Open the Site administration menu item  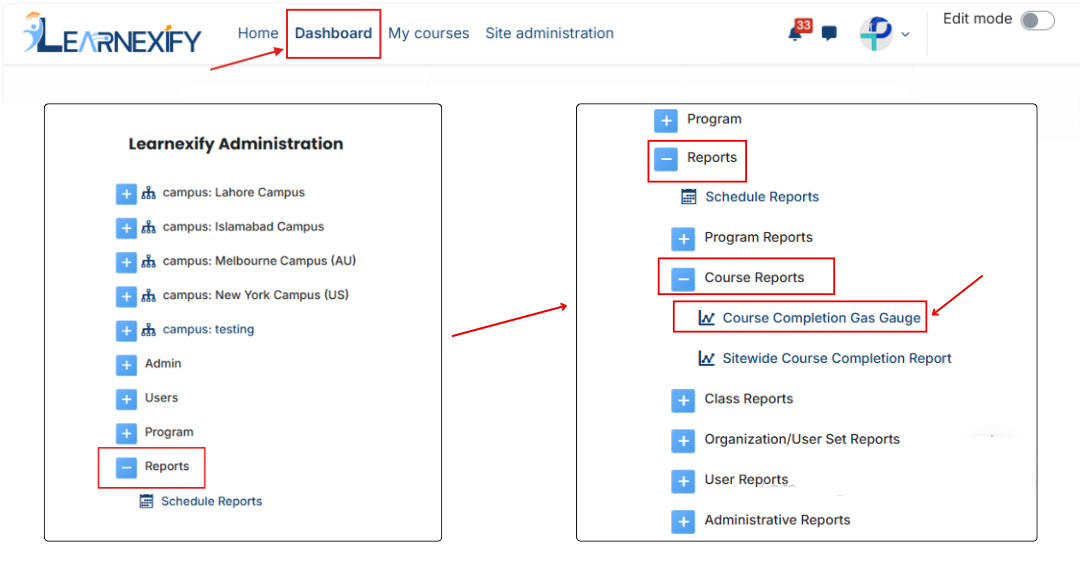point(549,33)
